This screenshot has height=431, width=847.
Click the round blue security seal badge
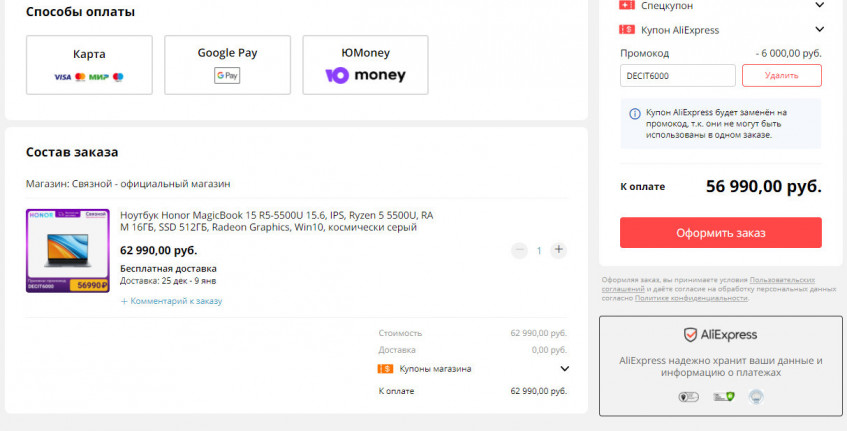click(x=757, y=397)
